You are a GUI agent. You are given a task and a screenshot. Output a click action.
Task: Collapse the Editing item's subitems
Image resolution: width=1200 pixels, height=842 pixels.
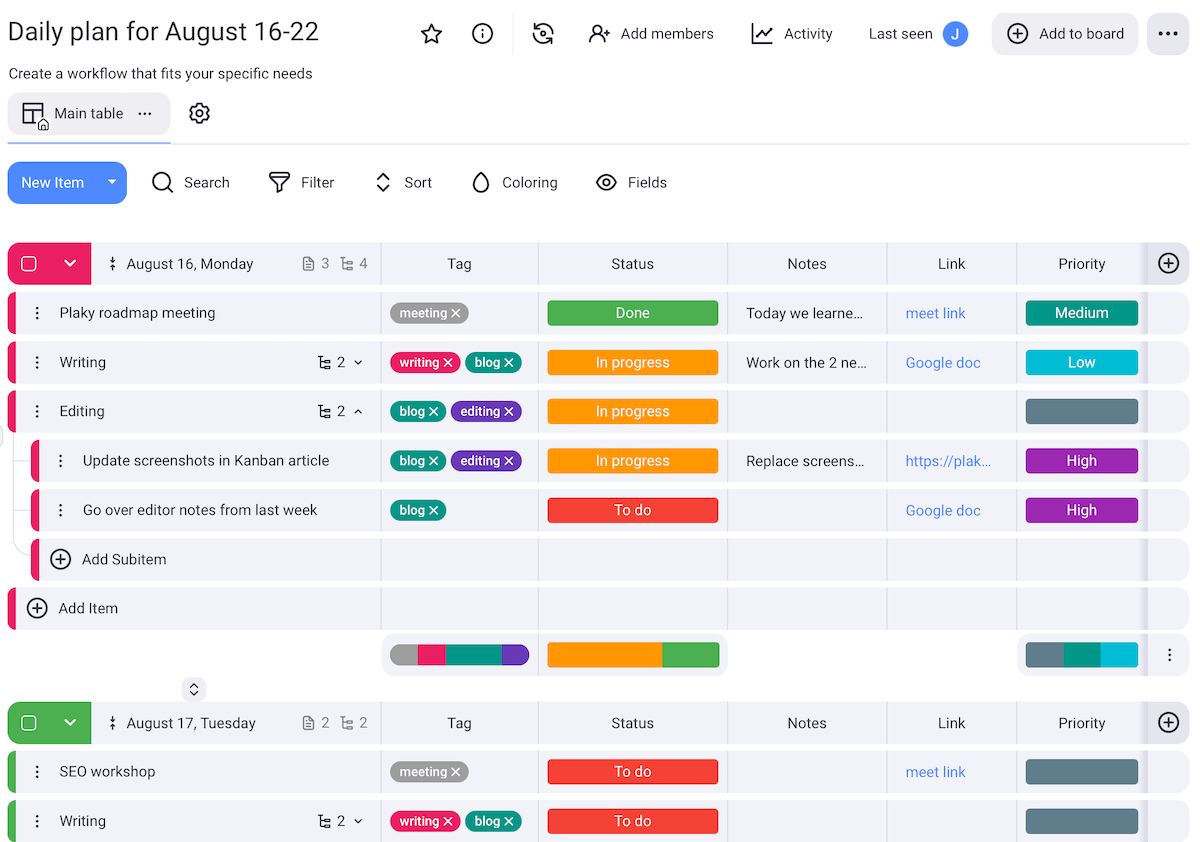pos(358,411)
